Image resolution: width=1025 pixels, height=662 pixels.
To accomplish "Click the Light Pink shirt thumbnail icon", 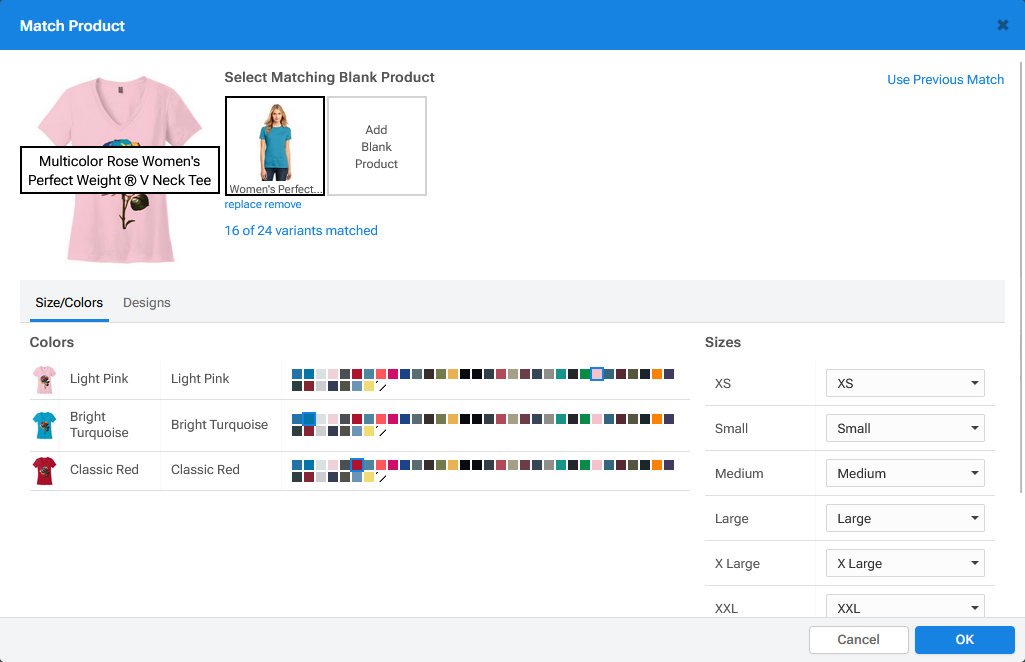I will click(44, 379).
